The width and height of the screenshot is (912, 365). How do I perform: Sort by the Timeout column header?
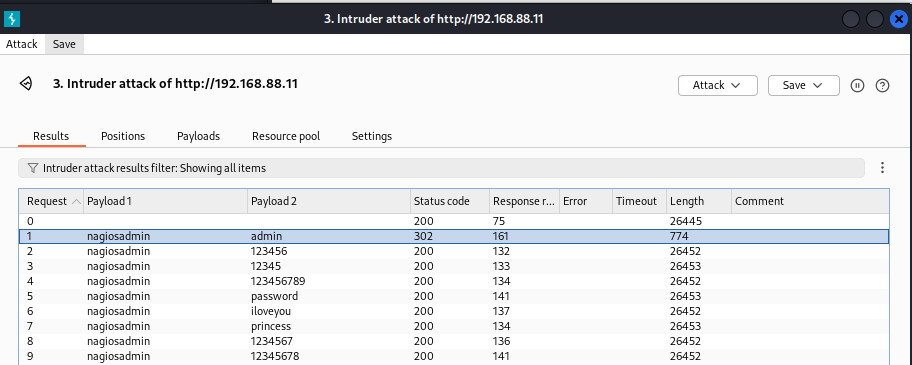pyautogui.click(x=640, y=201)
